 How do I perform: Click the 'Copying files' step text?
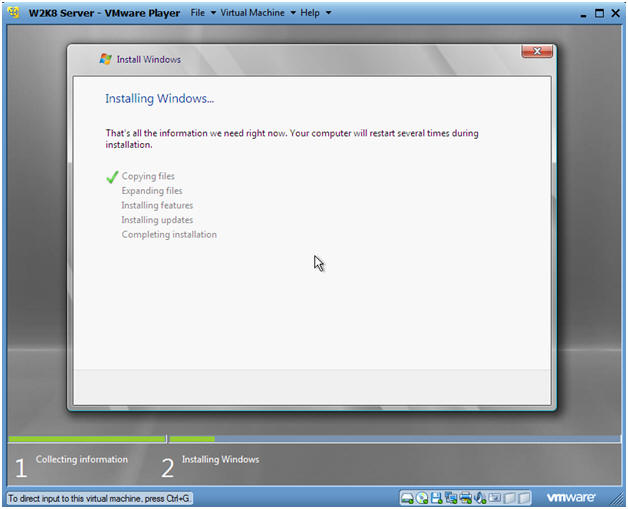(x=148, y=176)
